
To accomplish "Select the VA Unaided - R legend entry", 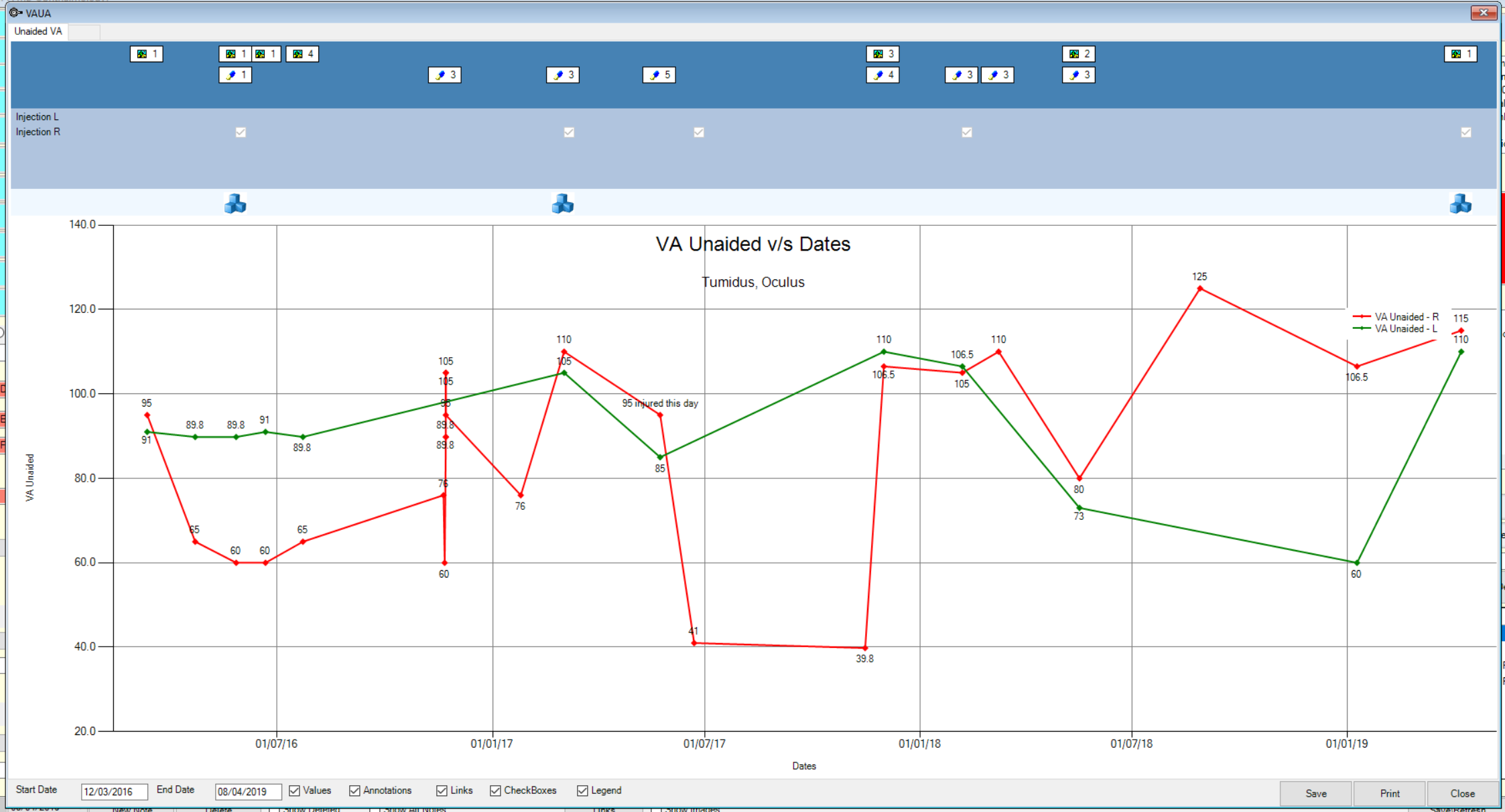I will pyautogui.click(x=1405, y=317).
